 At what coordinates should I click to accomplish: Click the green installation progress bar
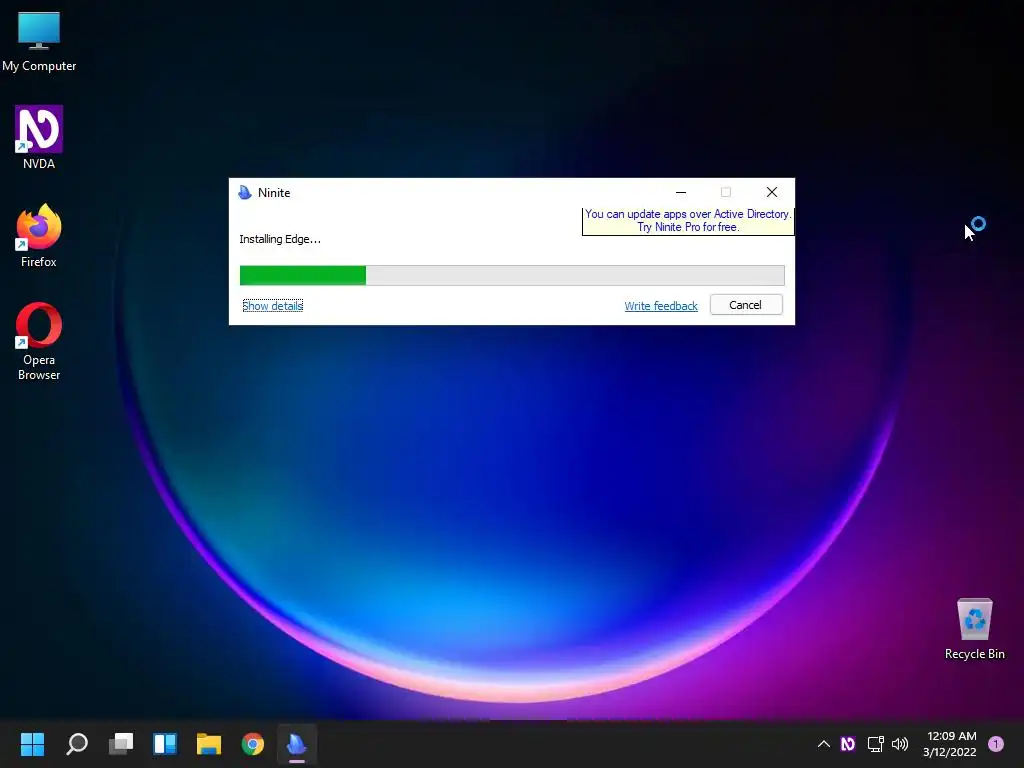point(512,276)
